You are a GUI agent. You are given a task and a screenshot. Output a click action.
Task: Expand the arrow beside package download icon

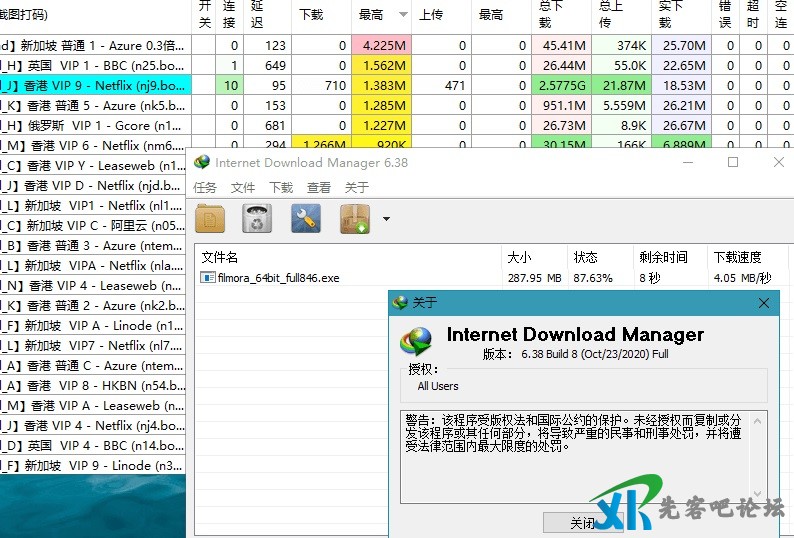(x=386, y=218)
